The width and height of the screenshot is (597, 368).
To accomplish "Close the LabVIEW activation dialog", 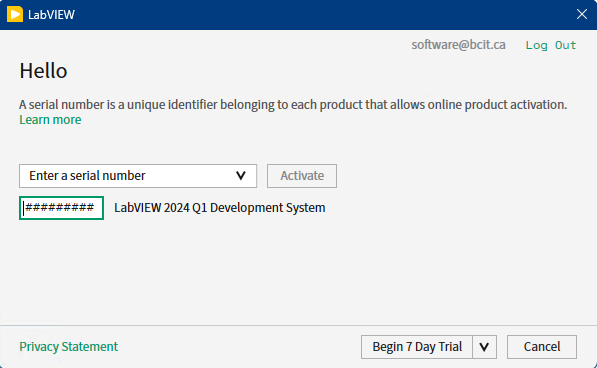I will 581,14.
